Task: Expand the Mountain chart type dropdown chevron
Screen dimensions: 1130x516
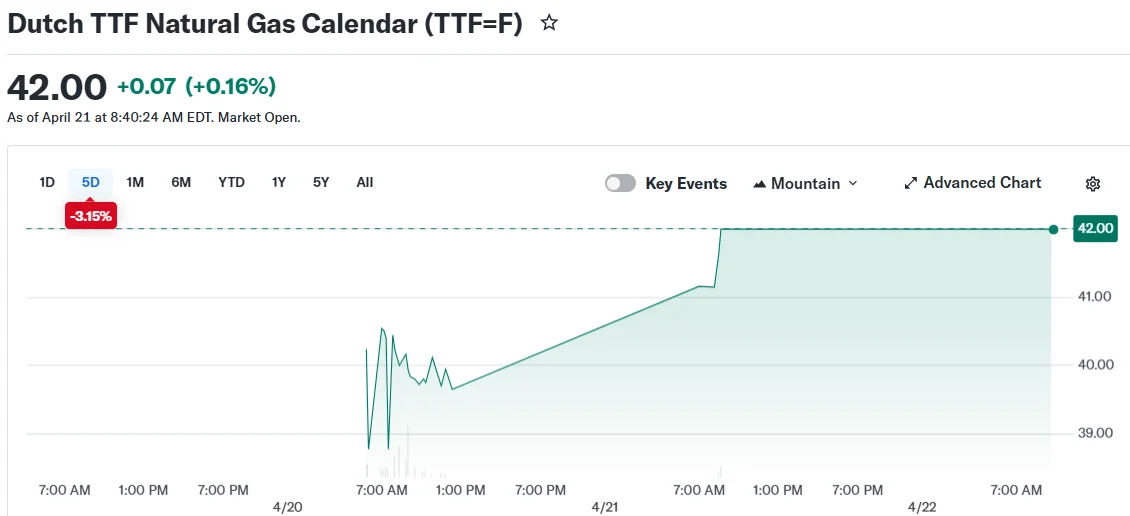Action: coord(853,183)
